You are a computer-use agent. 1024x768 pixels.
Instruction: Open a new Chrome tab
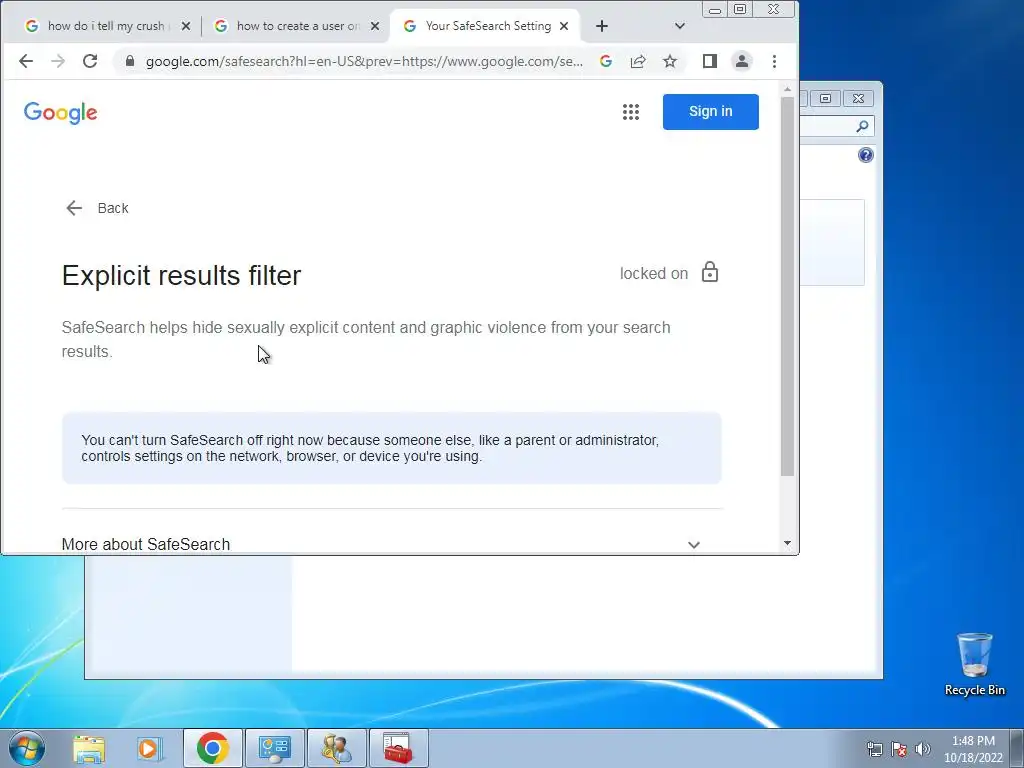pos(602,26)
